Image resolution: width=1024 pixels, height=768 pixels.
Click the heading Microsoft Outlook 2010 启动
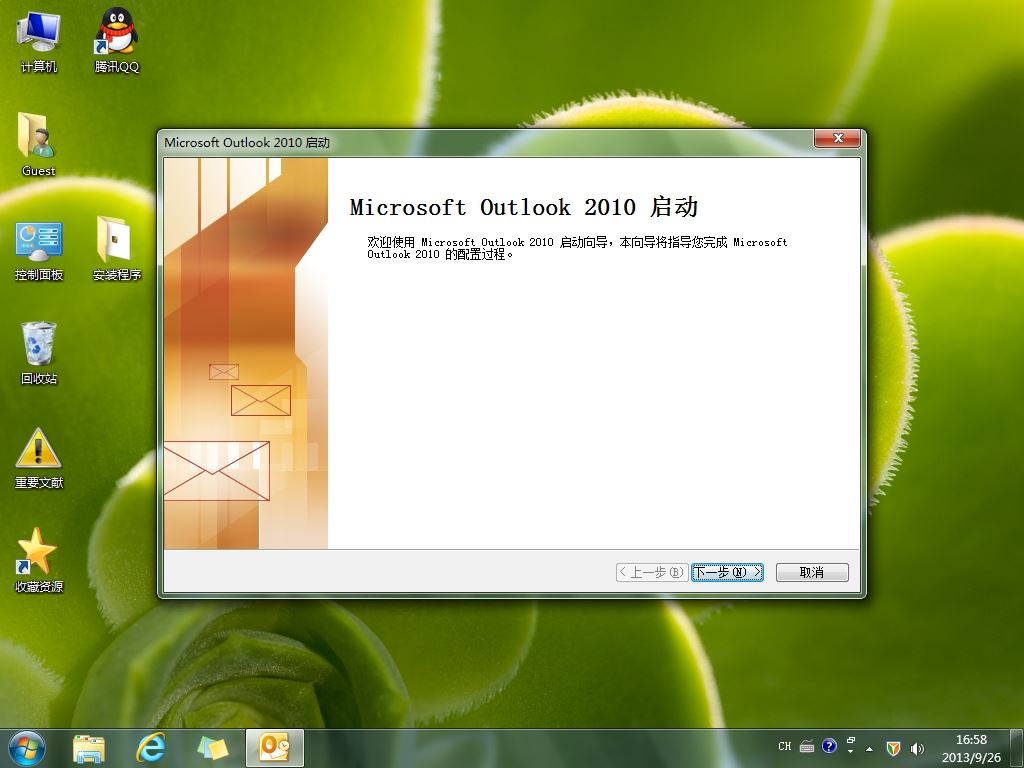click(524, 207)
